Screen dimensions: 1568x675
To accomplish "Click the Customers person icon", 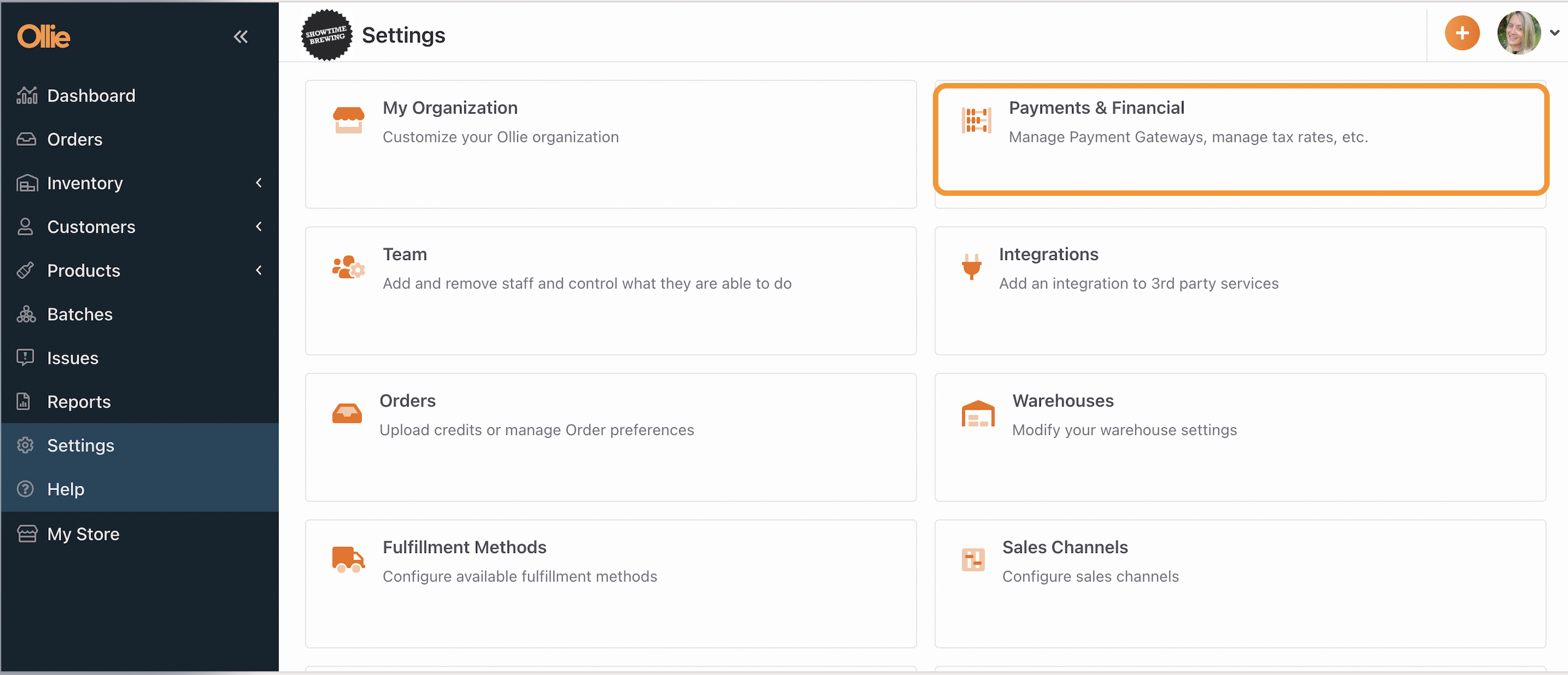I will coord(25,226).
